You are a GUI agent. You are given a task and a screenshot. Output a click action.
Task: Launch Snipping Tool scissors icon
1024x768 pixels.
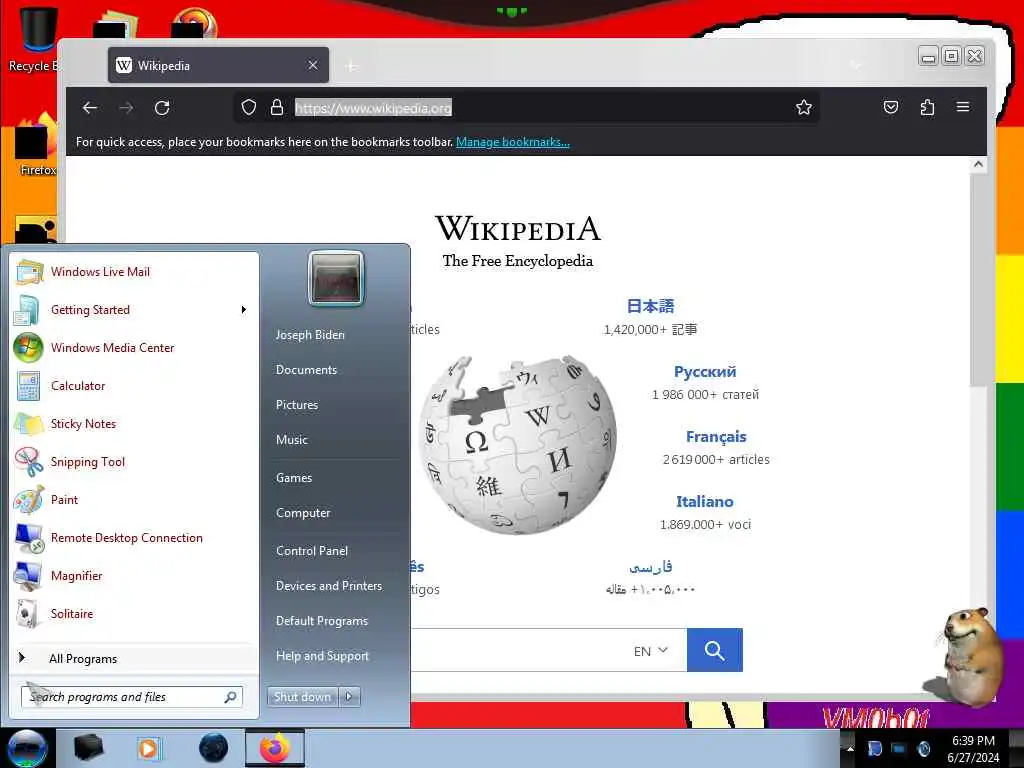[29, 462]
